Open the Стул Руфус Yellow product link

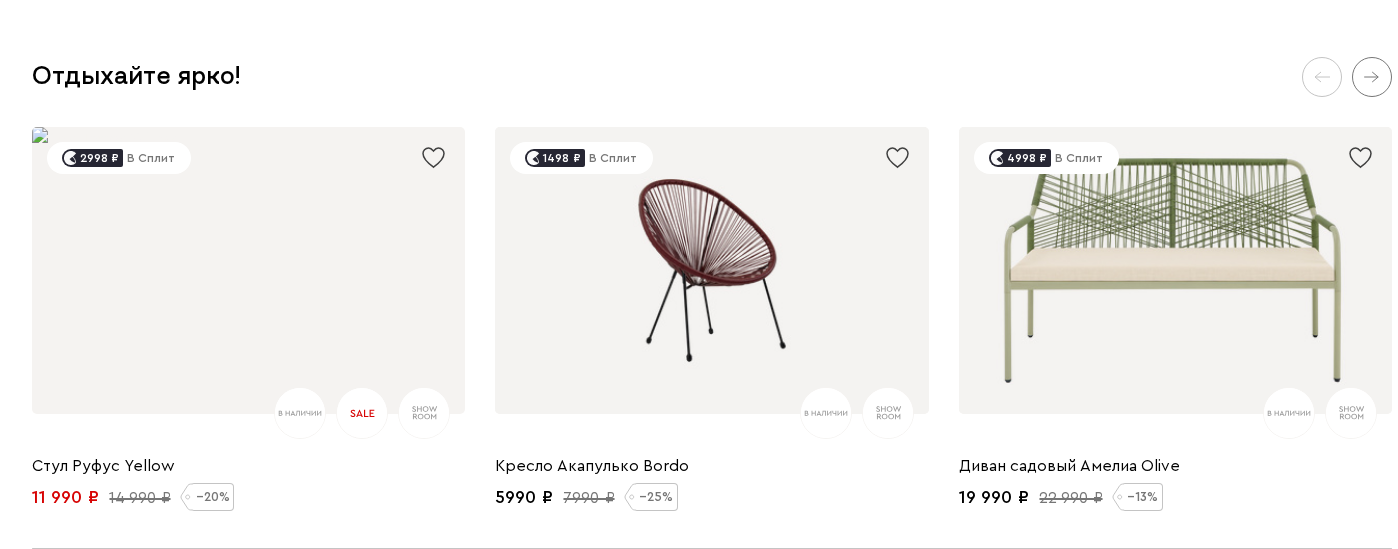tap(103, 466)
